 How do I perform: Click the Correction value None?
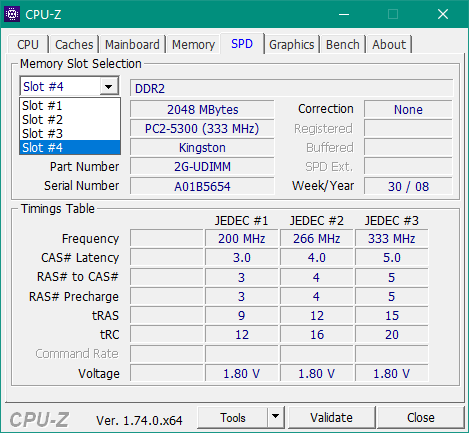pyautogui.click(x=408, y=110)
